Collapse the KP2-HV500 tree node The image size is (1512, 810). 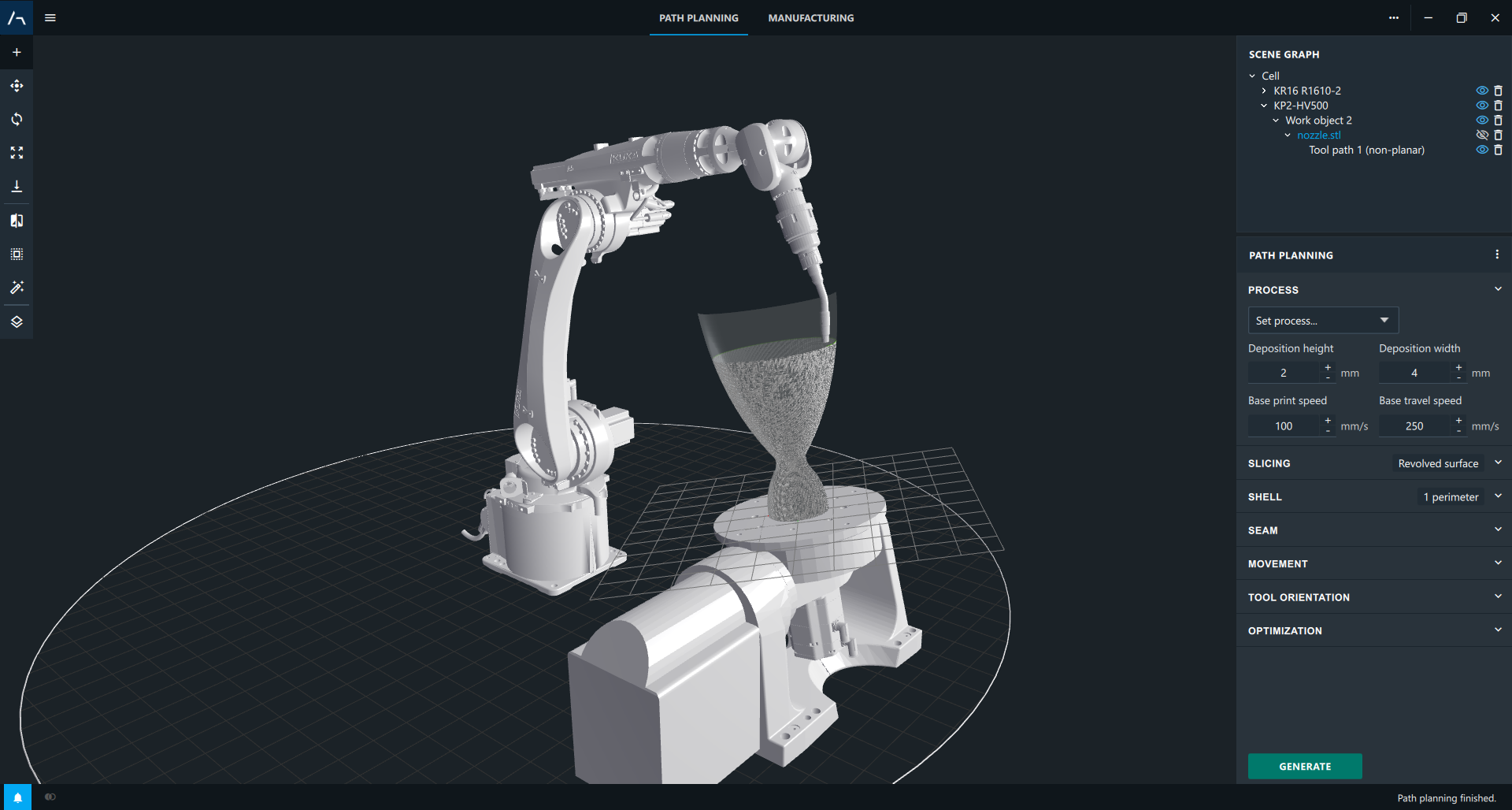(x=1265, y=105)
